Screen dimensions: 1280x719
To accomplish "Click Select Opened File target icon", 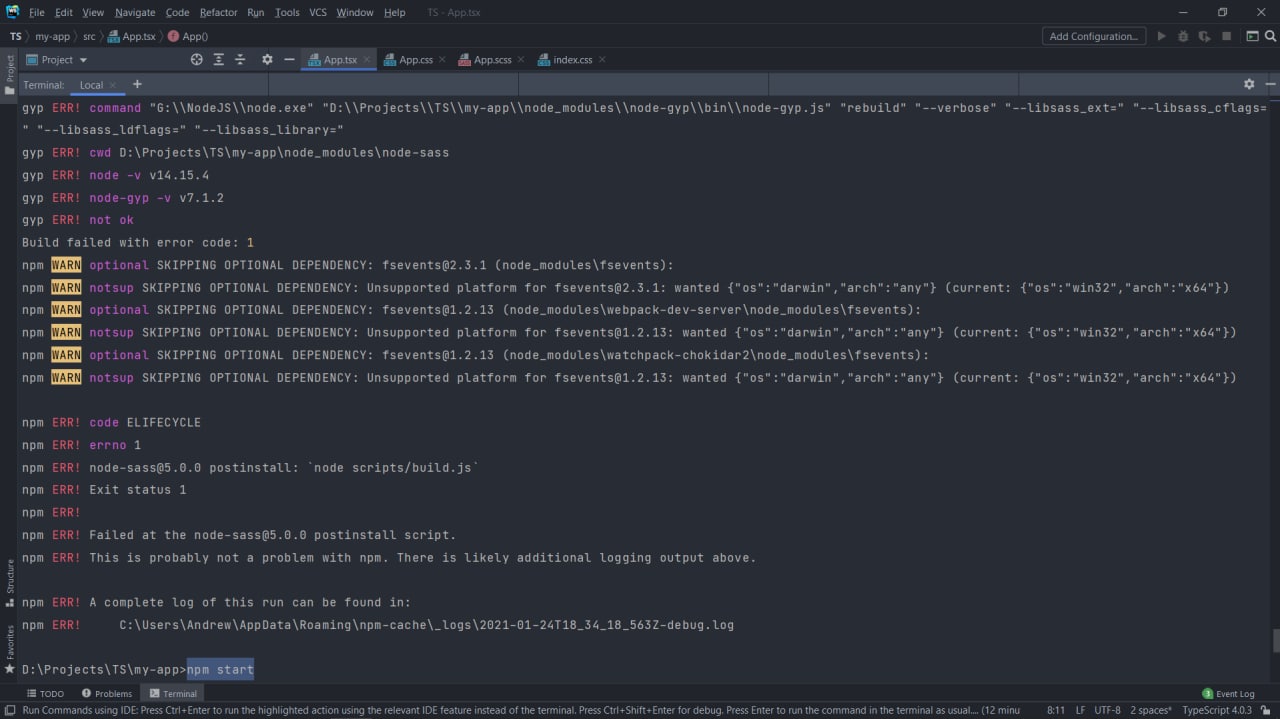I will coord(197,60).
